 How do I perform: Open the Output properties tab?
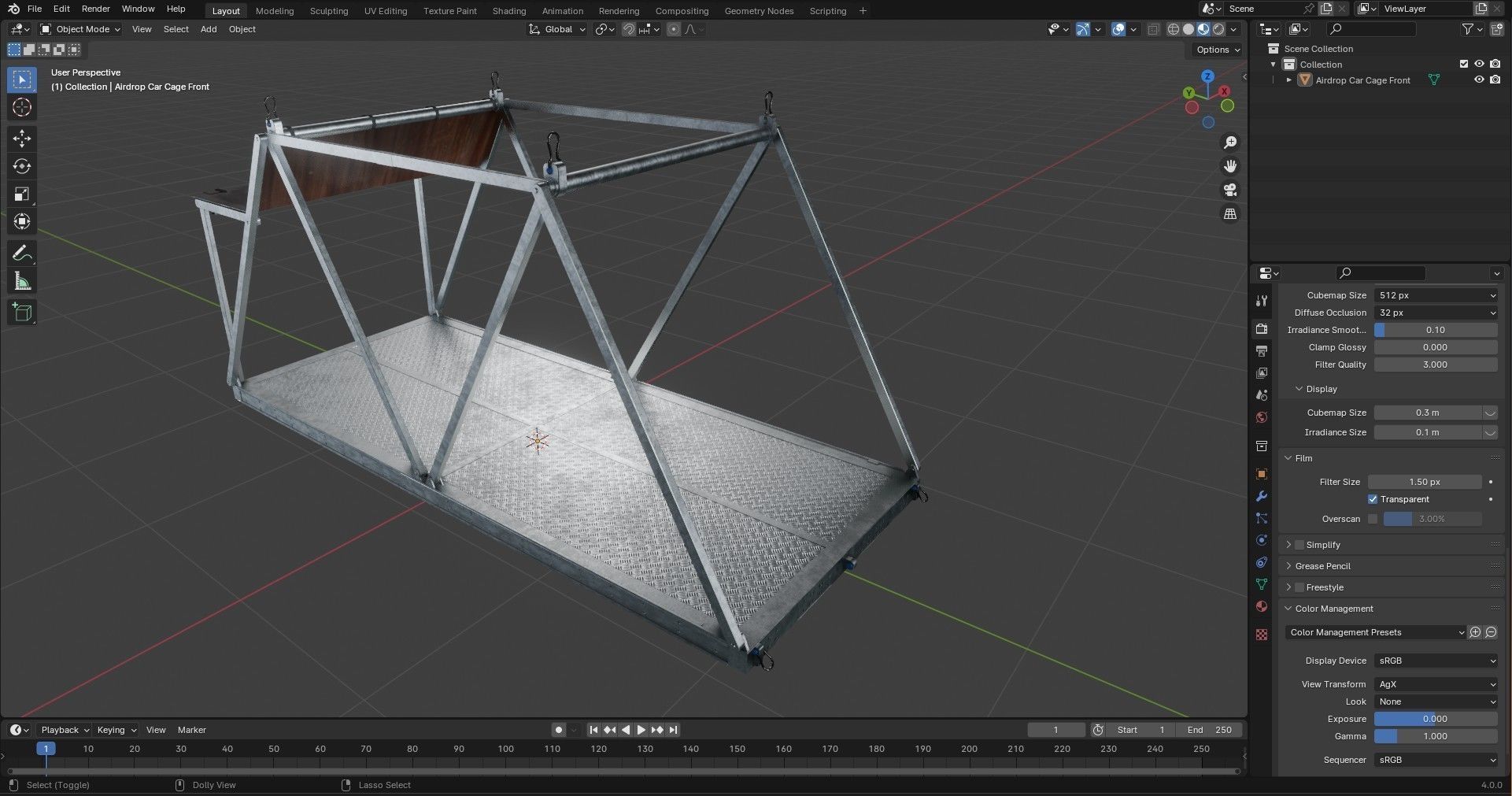pos(1262,350)
